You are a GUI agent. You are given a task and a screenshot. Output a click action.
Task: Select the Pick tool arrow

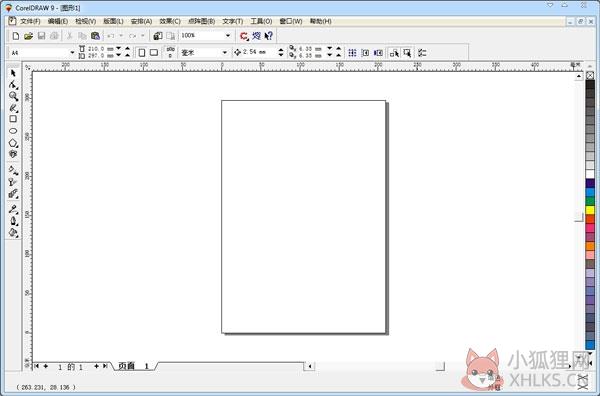(13, 73)
